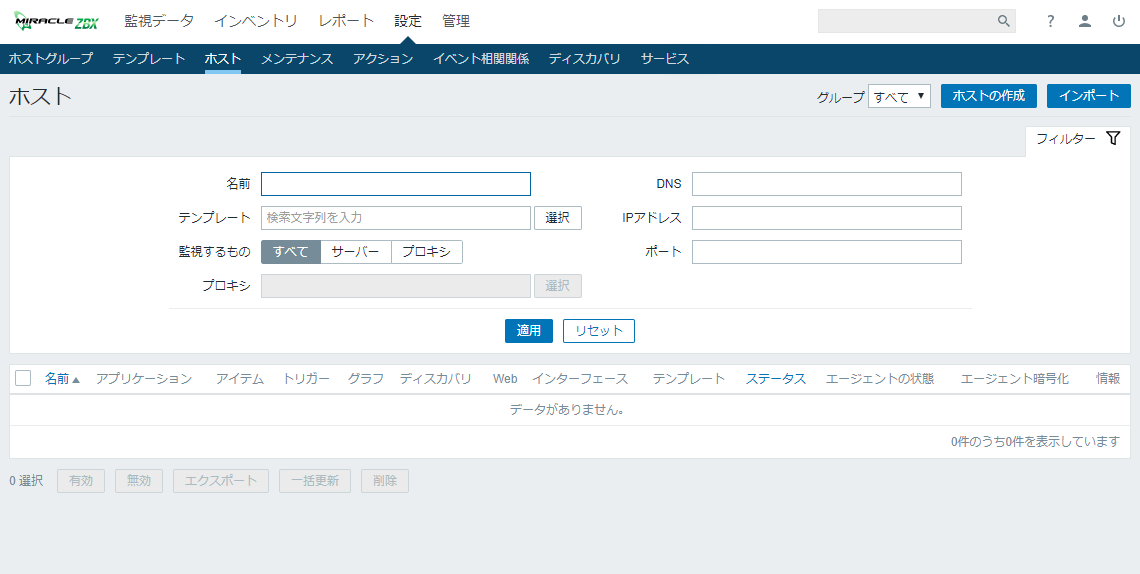The width and height of the screenshot is (1140, 574).
Task: Open the グループ dropdown
Action: pyautogui.click(x=899, y=96)
